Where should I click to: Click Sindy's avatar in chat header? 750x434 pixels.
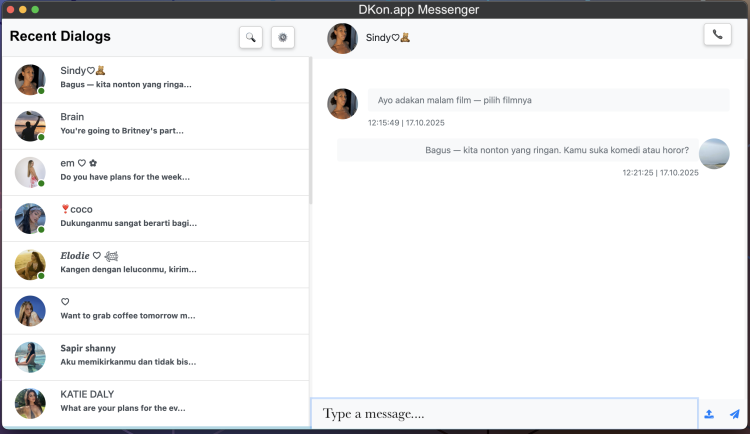pos(342,38)
